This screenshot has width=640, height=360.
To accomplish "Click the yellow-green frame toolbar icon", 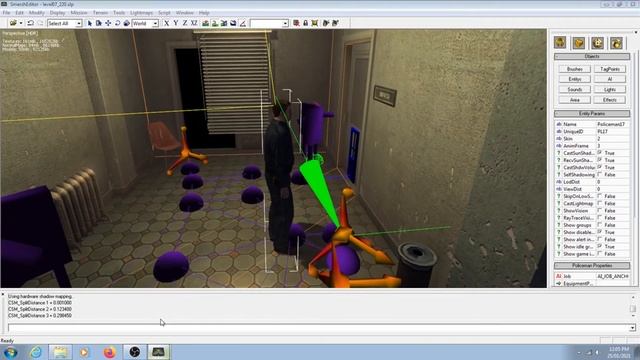I will [x=315, y=23].
